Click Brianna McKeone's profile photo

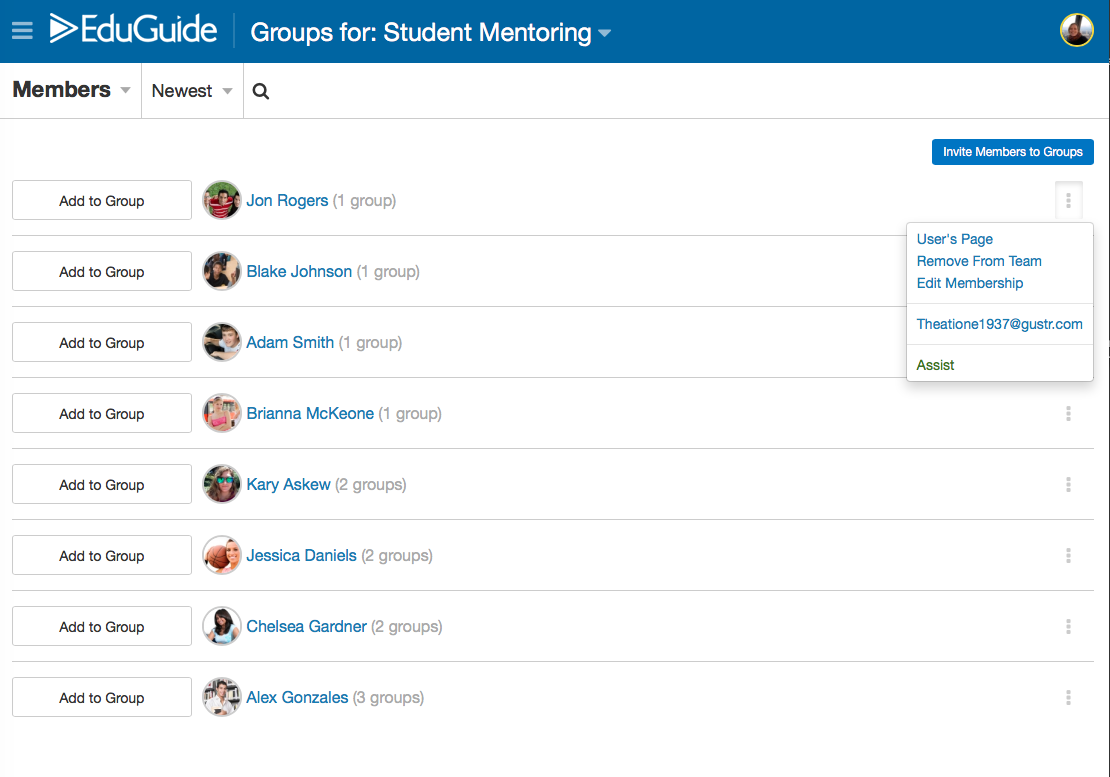(222, 413)
